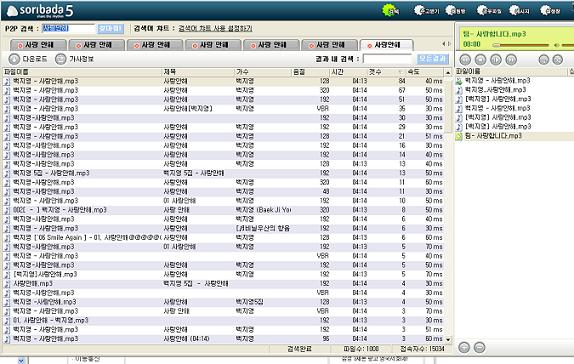
Task: Click title cell 사랑안해 (04:14)
Action: tap(186, 339)
